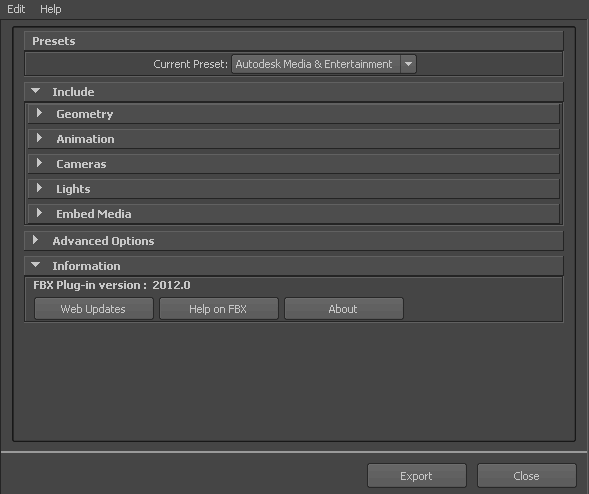Collapse the Include section triangle
Screen dimensions: 589x494
coord(36,91)
